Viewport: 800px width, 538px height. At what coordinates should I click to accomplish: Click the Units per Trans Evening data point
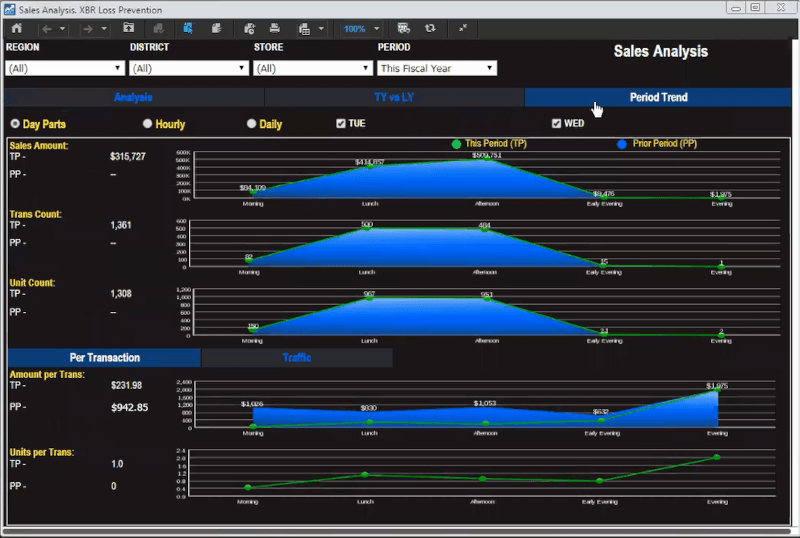pyautogui.click(x=717, y=457)
